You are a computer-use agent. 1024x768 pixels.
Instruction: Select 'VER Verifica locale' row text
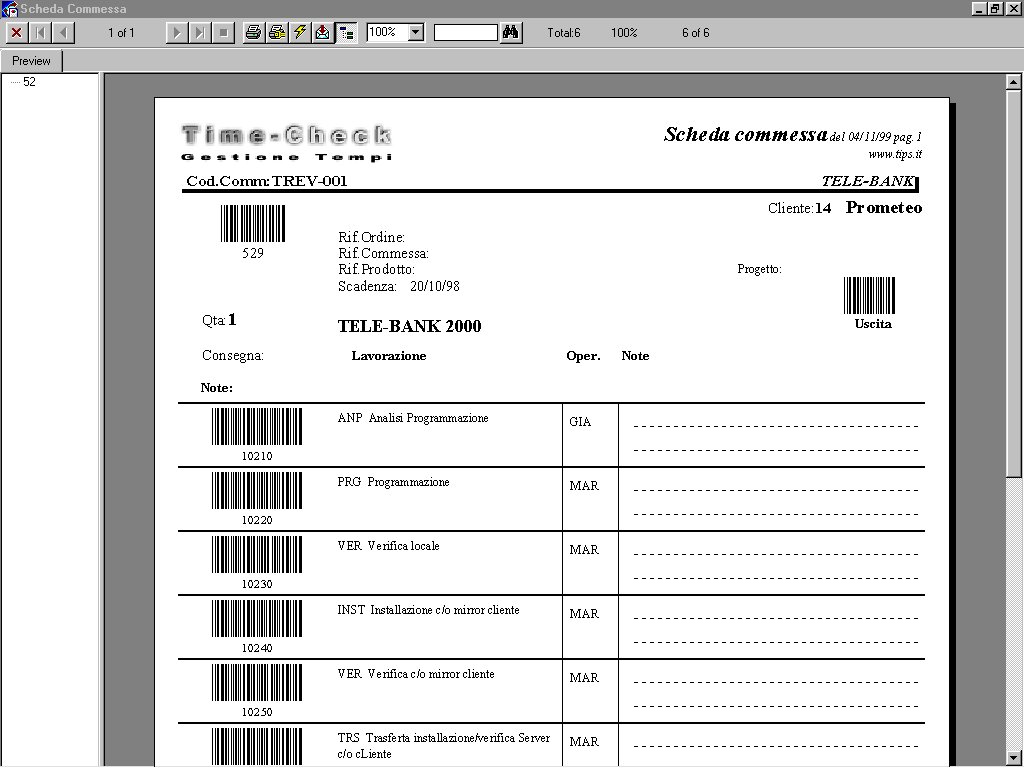tap(389, 546)
